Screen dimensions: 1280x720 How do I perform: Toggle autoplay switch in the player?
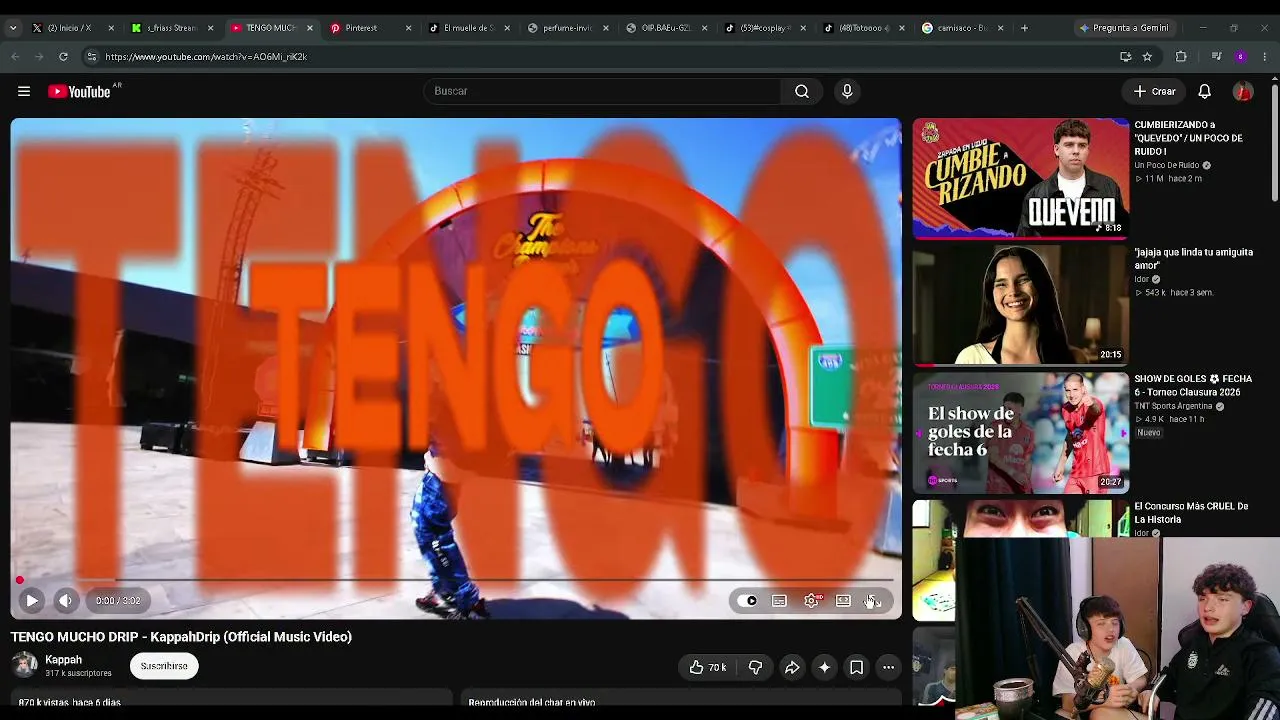pyautogui.click(x=750, y=600)
